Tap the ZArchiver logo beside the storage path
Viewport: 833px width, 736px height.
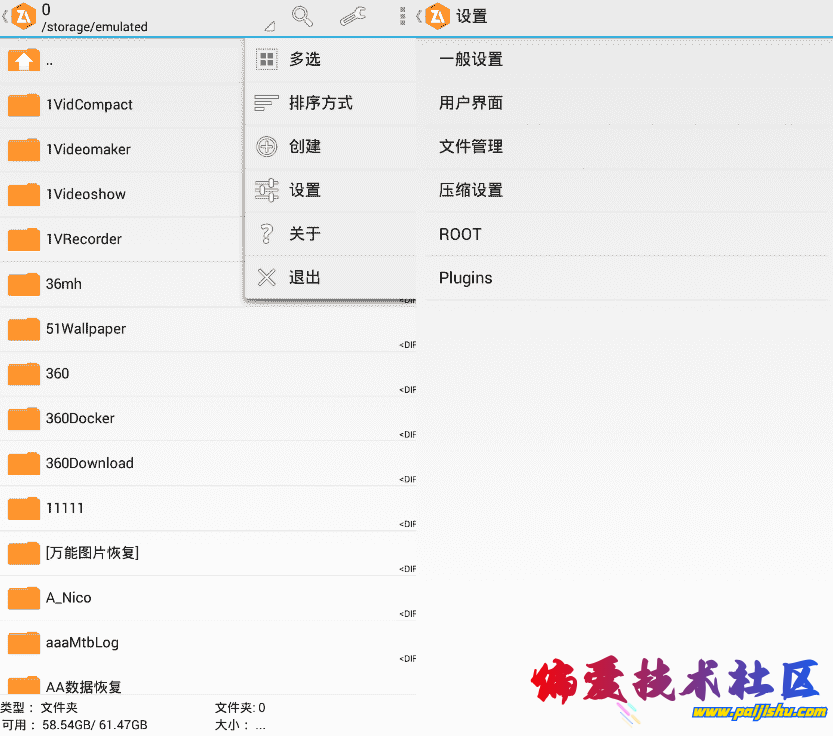point(22,17)
